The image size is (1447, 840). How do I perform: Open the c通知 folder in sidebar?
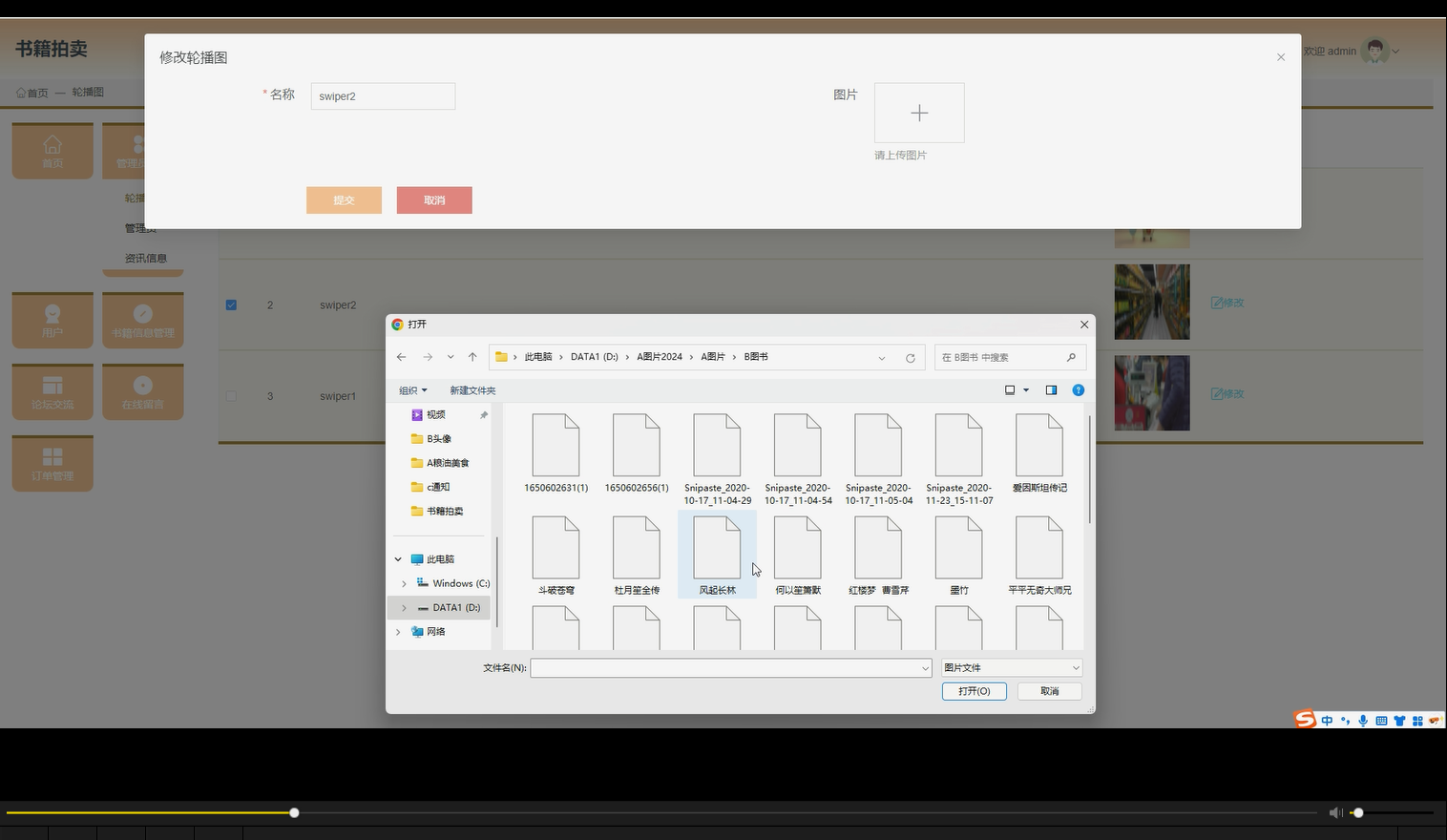pyautogui.click(x=438, y=487)
